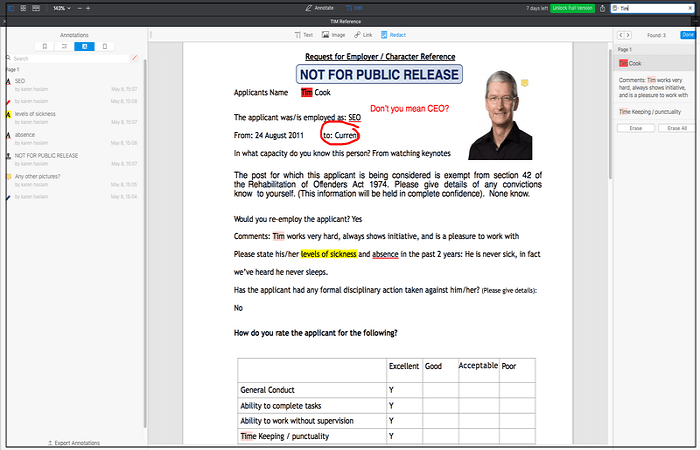Click the red 'Don't you mean CEO?' text note
The height and width of the screenshot is (450, 700).
point(409,108)
